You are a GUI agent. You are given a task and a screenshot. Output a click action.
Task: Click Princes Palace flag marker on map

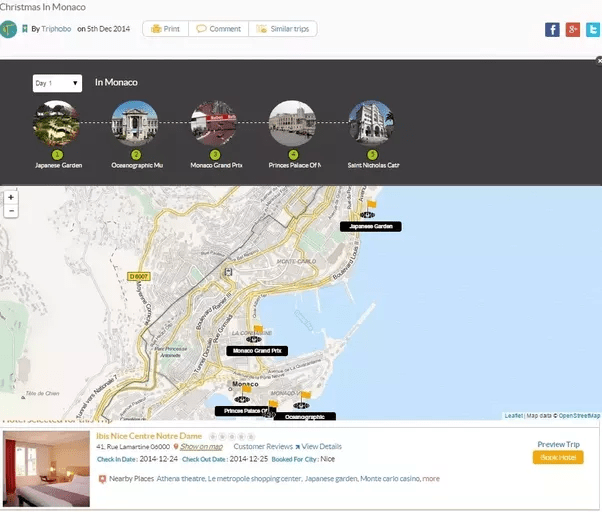pos(243,394)
